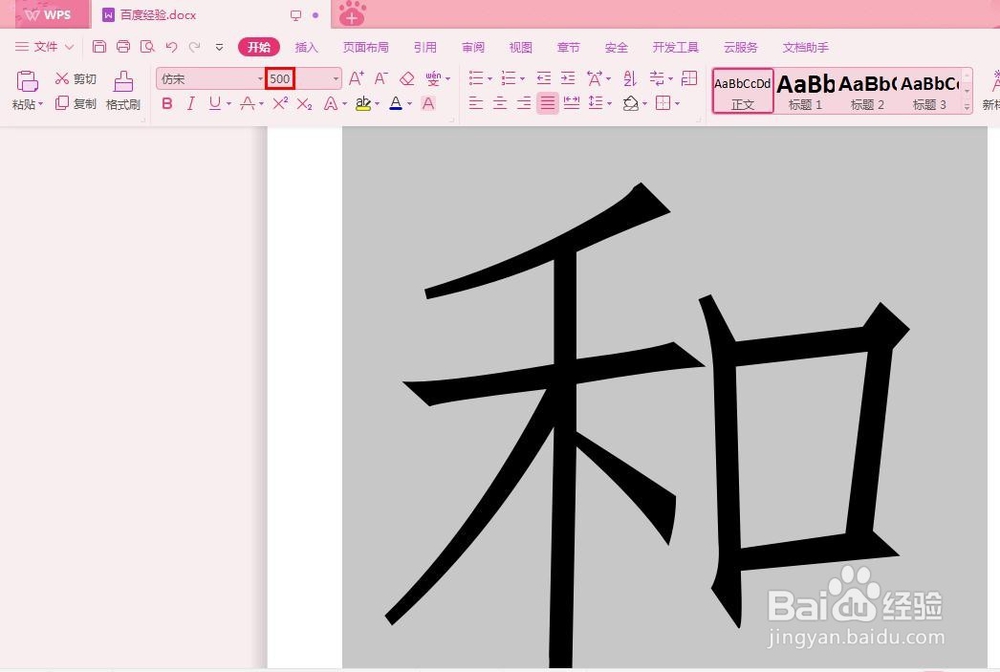This screenshot has height=672, width=1000.
Task: Decrease paragraph indent
Action: (543, 78)
